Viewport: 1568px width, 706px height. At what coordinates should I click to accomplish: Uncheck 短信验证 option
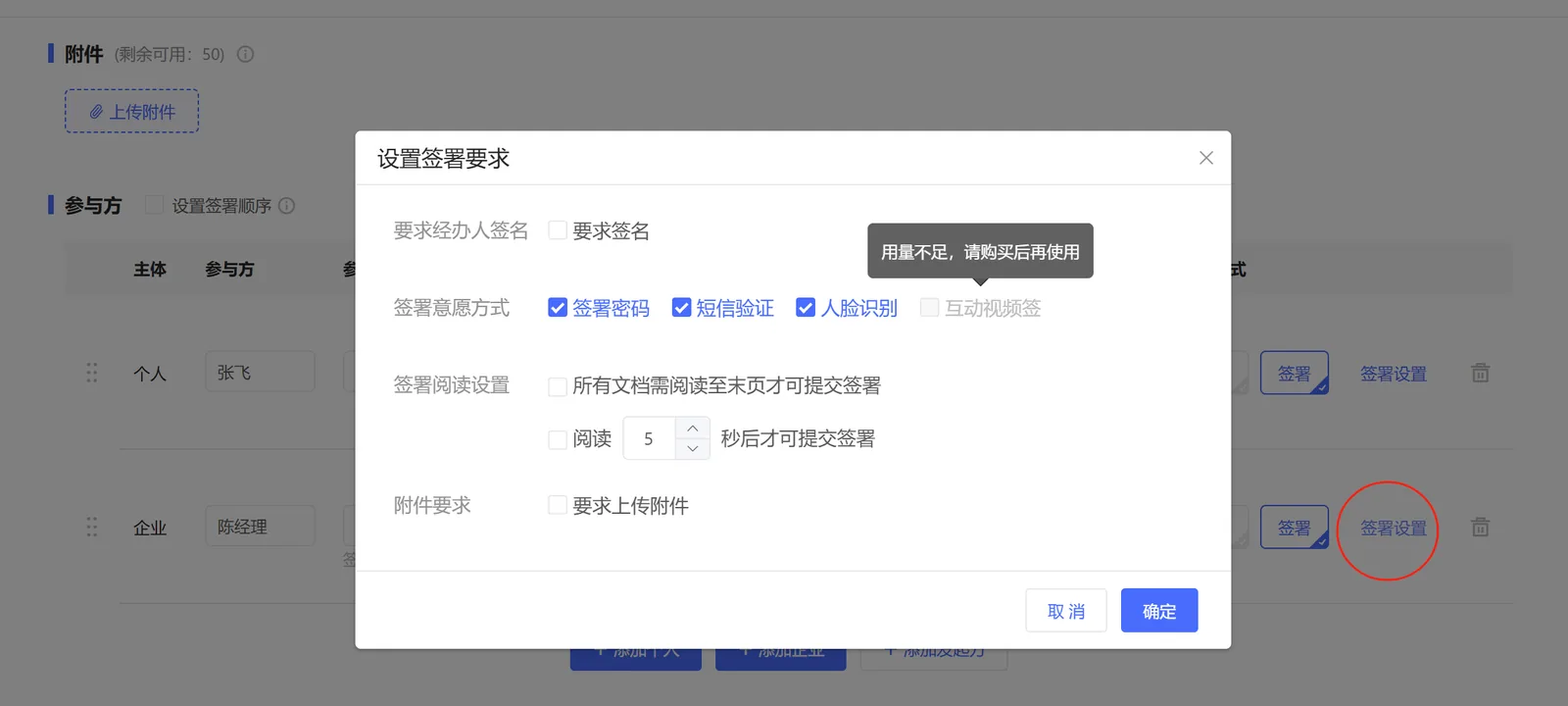click(x=681, y=308)
